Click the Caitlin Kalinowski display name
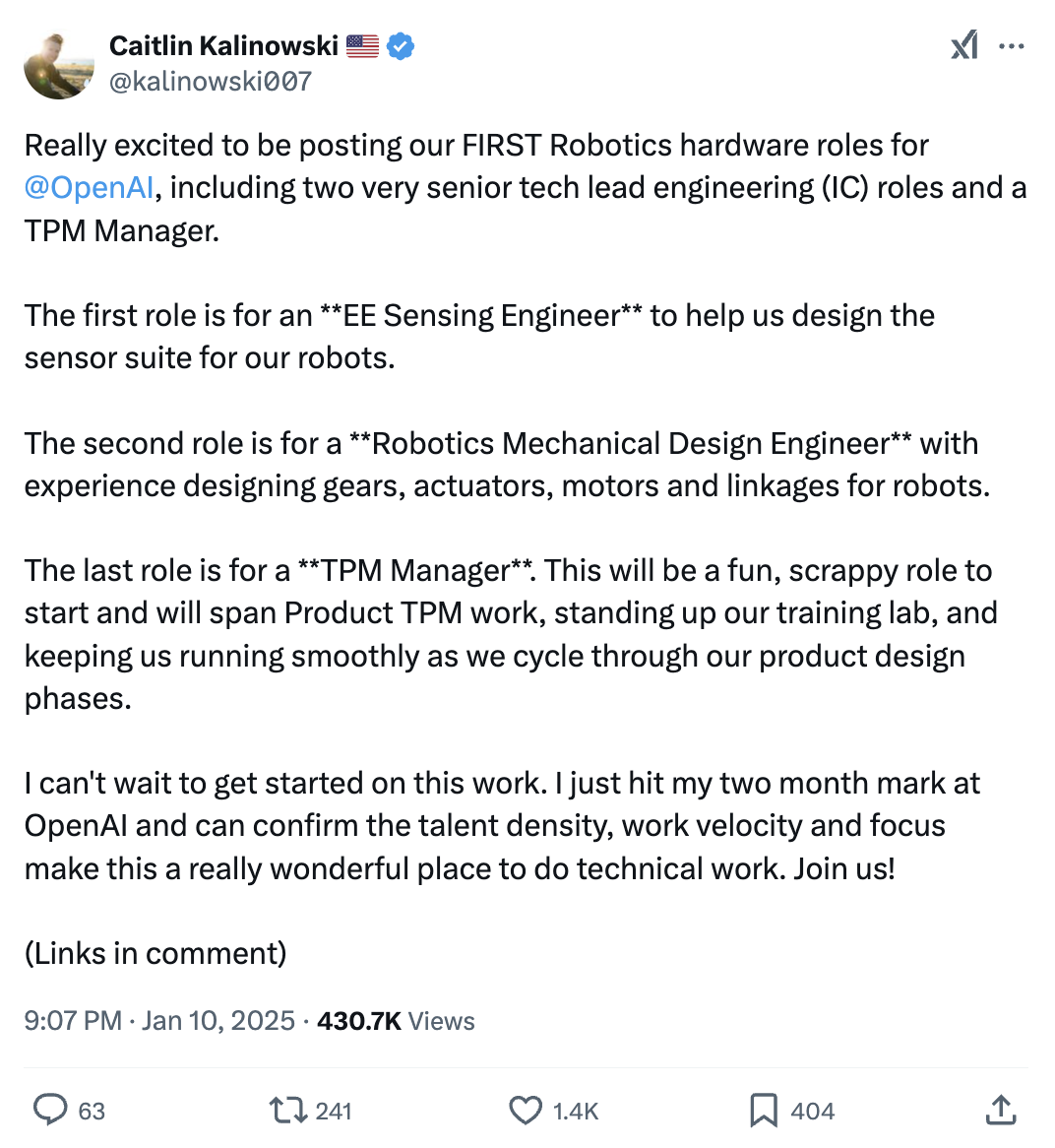1055x1148 pixels. tap(223, 45)
